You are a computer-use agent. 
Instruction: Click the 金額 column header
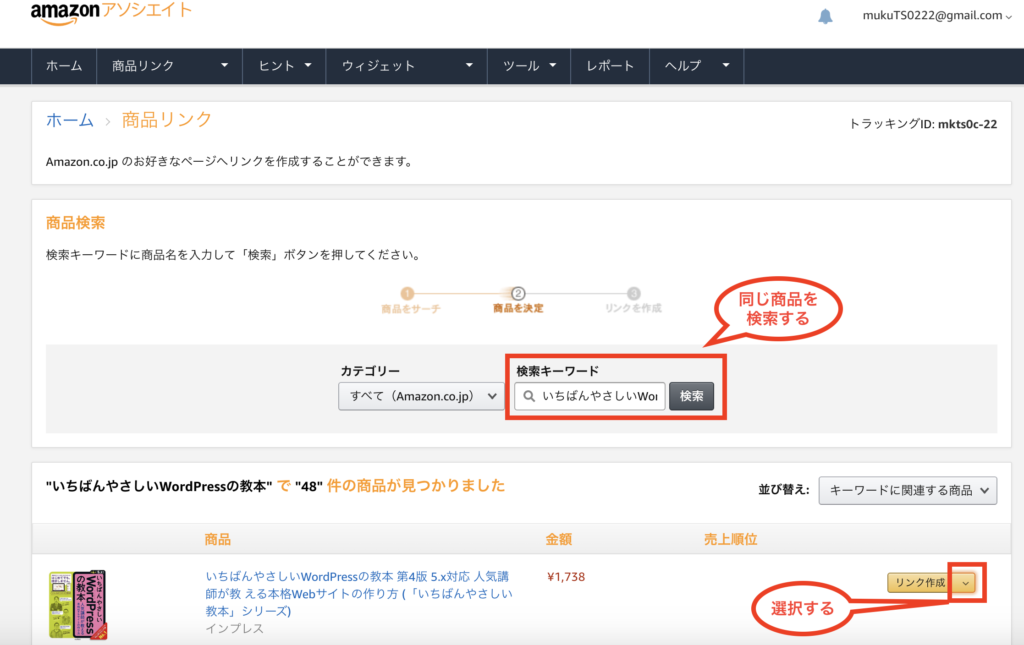tap(558, 539)
